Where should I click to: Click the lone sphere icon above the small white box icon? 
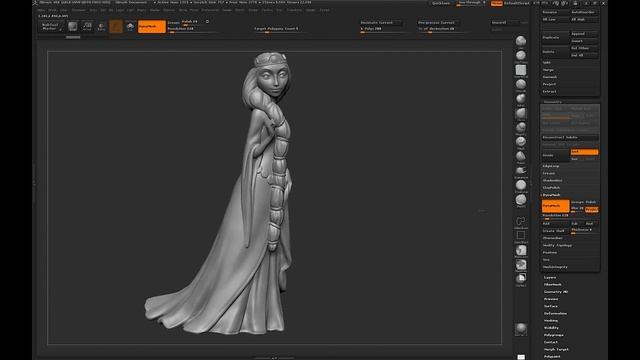pyautogui.click(x=521, y=328)
